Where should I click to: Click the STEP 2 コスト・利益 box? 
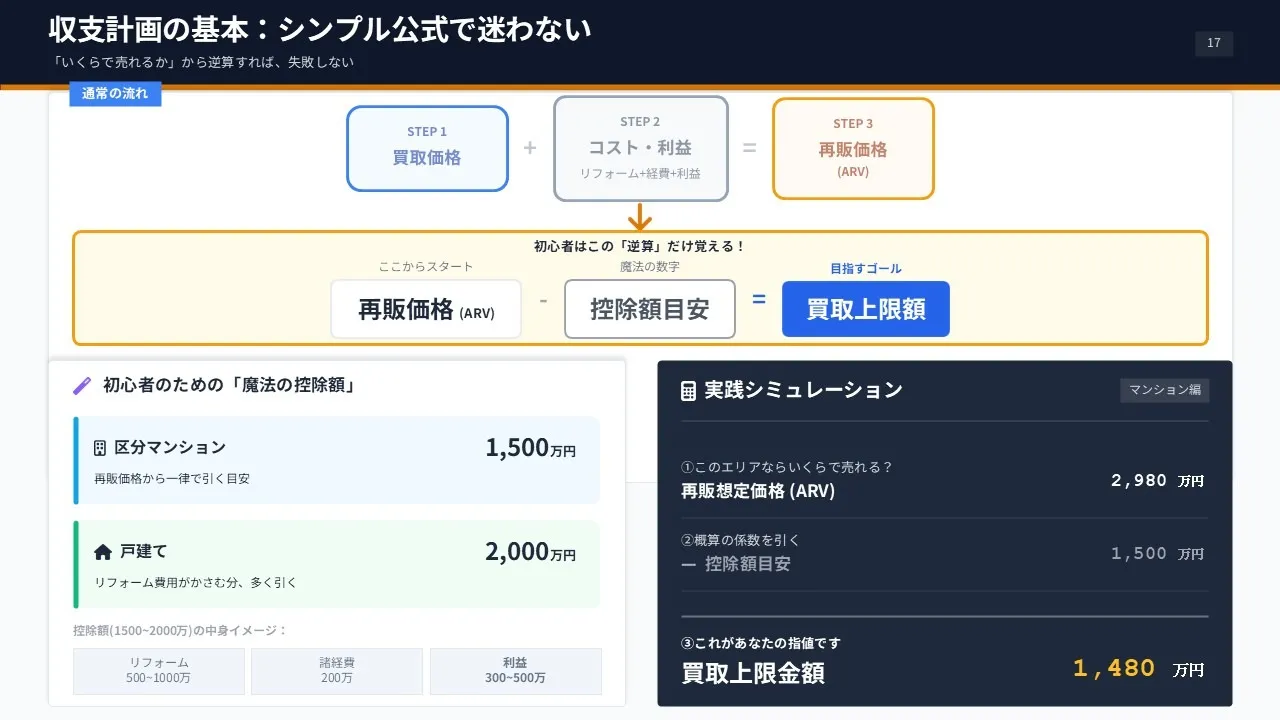pyautogui.click(x=640, y=148)
